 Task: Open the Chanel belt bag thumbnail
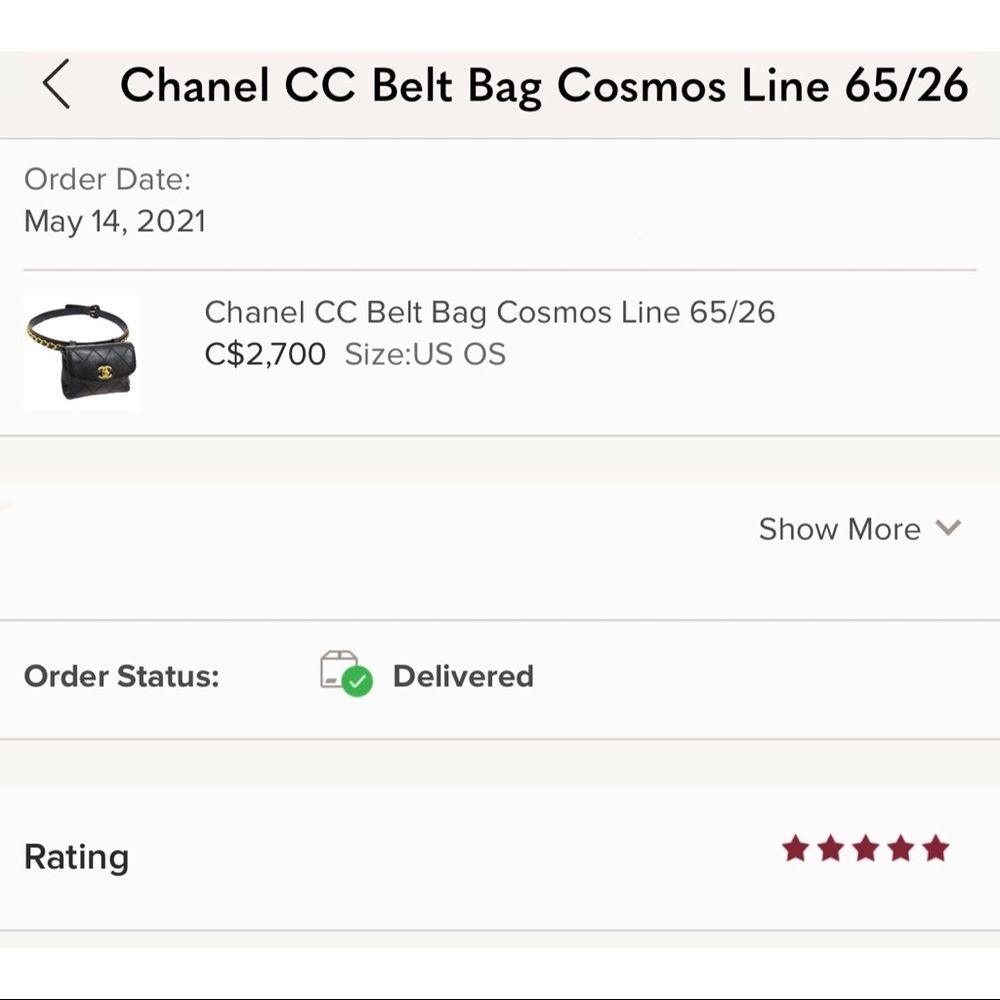[x=81, y=352]
